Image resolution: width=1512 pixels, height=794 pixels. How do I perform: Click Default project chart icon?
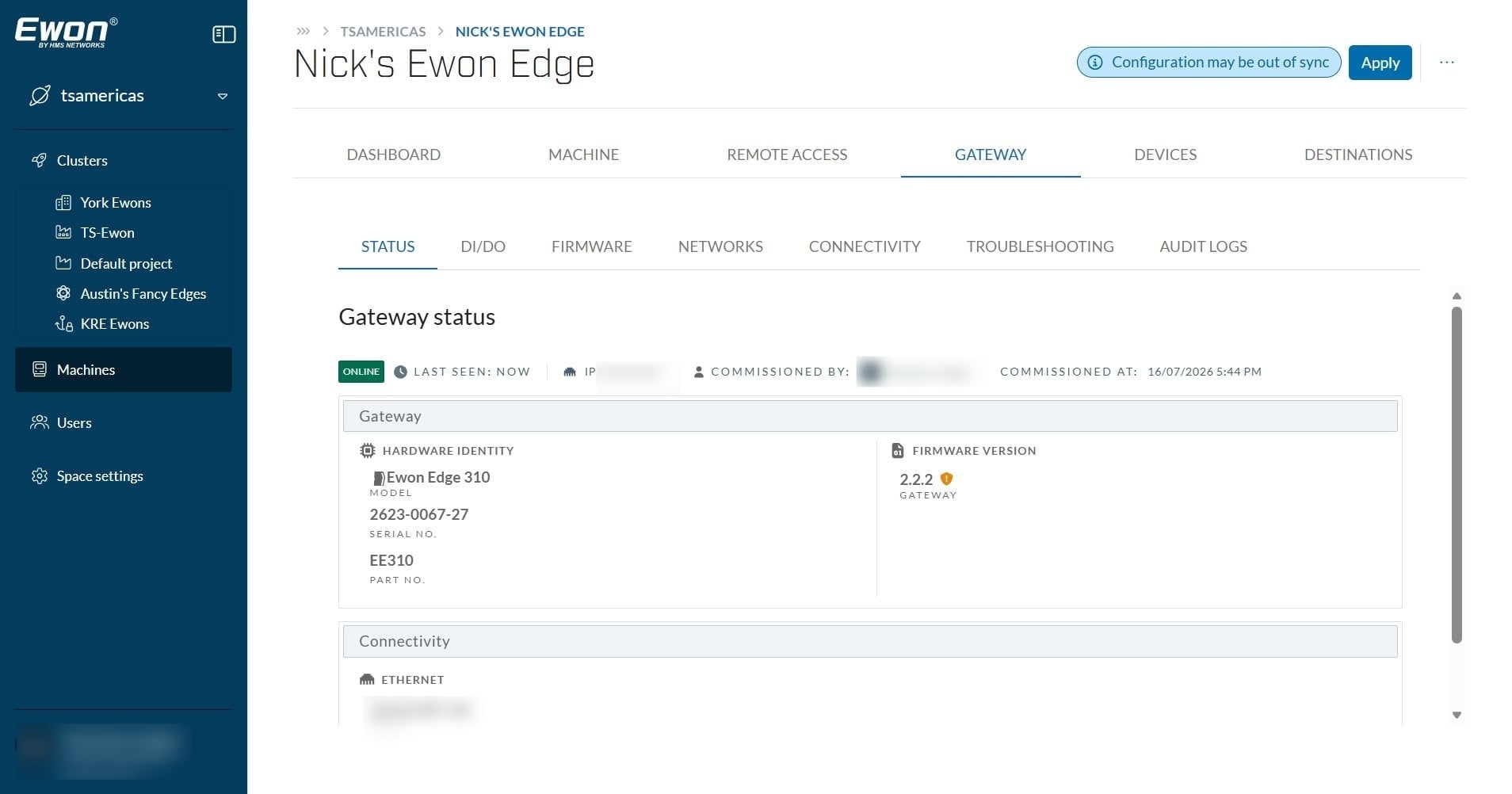[63, 263]
